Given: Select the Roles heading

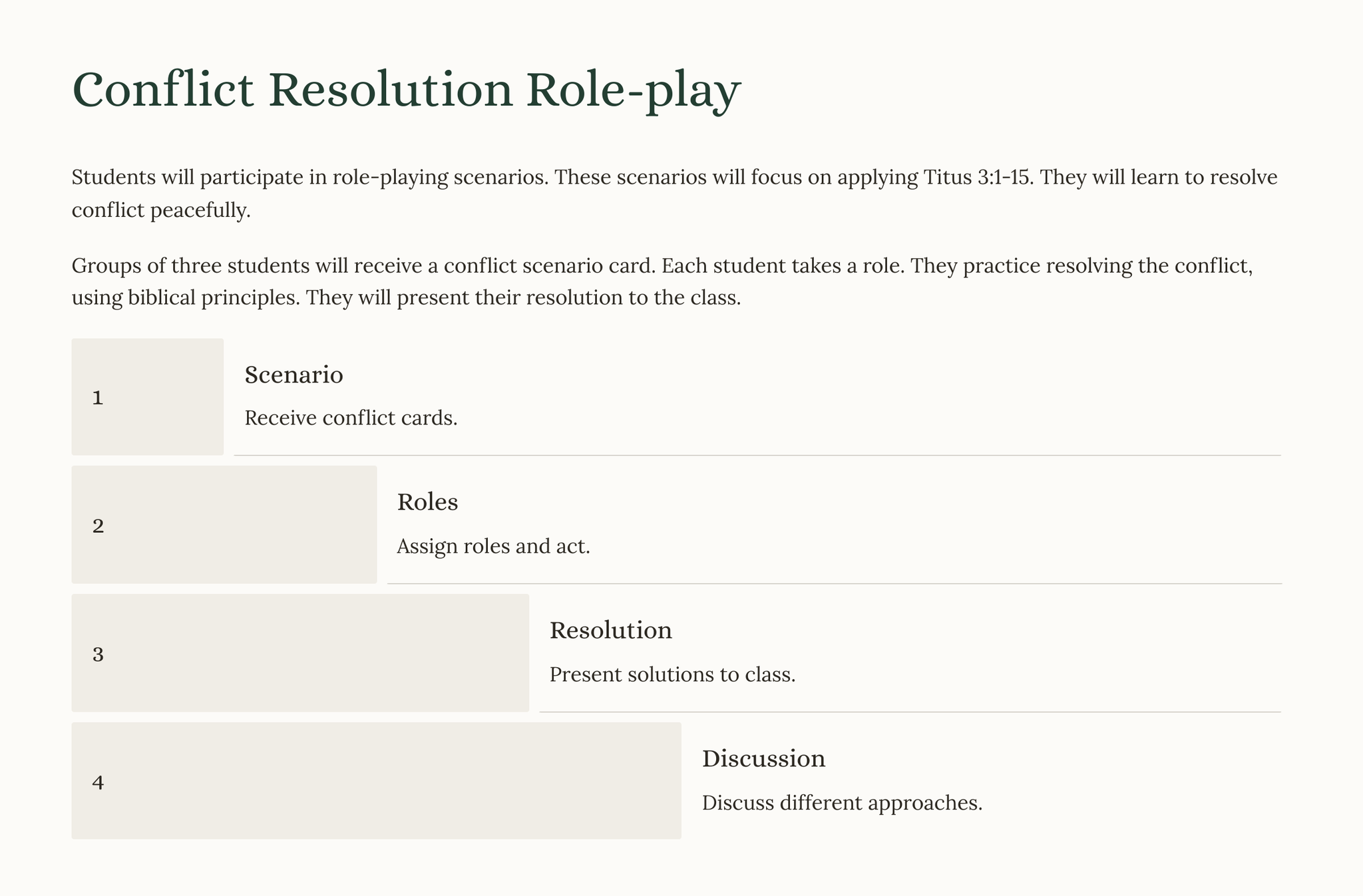Looking at the screenshot, I should (x=427, y=502).
